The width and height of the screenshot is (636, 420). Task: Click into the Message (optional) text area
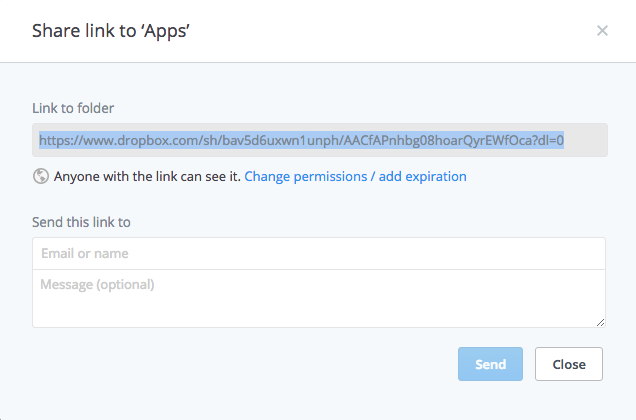(319, 298)
